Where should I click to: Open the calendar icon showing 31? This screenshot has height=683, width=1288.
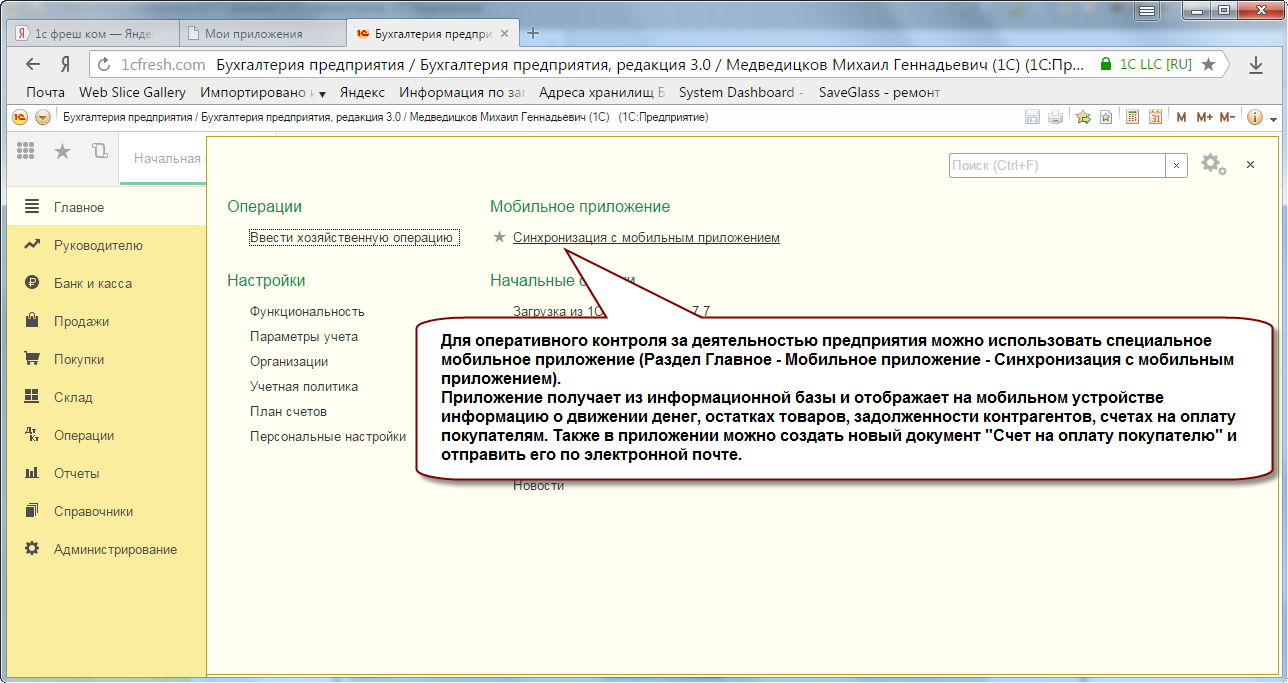(1155, 117)
